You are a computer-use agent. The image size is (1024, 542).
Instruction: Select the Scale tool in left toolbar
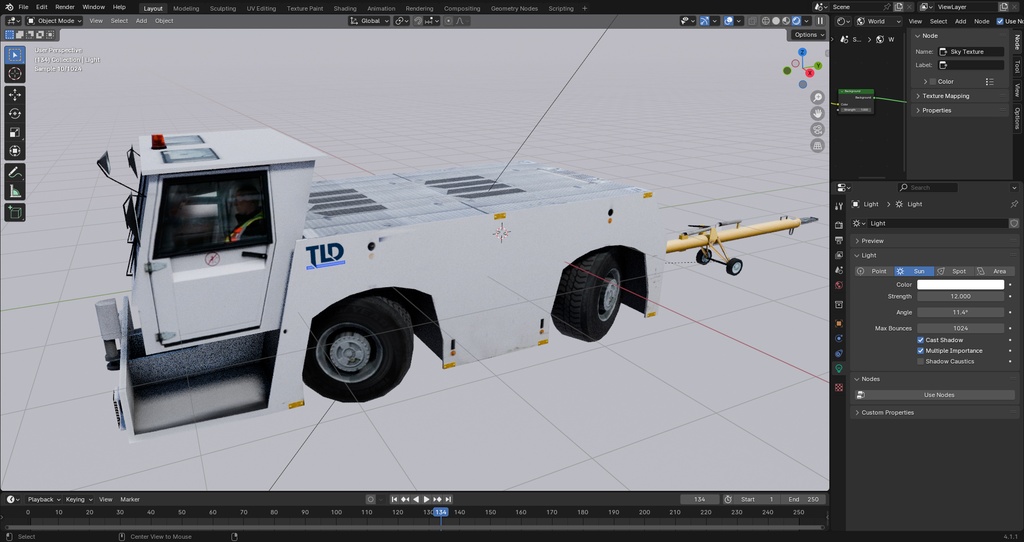[15, 132]
